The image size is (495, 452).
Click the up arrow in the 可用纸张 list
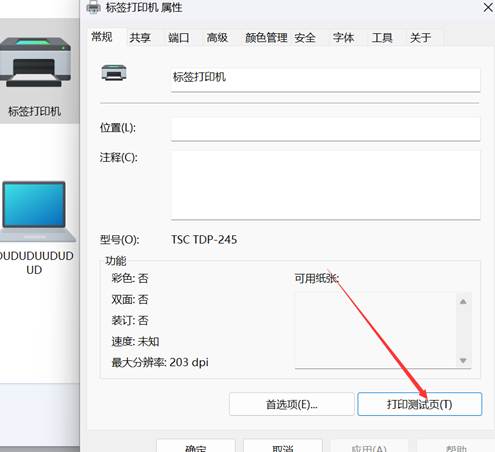click(x=463, y=302)
